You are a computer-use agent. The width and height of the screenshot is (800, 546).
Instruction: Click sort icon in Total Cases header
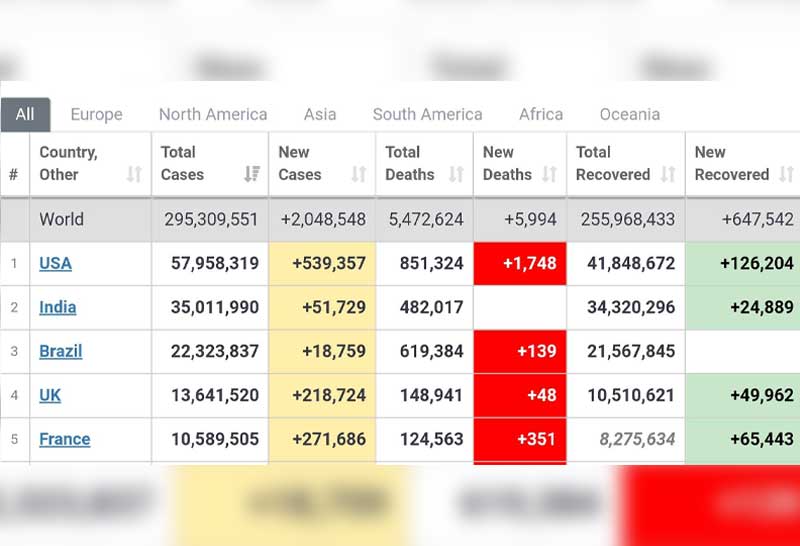252,174
